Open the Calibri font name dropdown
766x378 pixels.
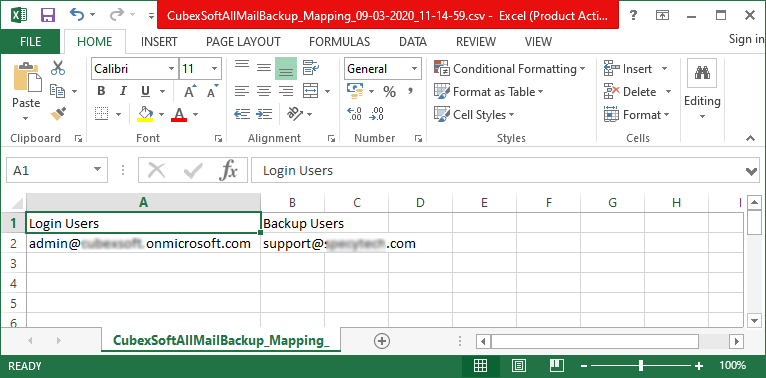[x=171, y=69]
